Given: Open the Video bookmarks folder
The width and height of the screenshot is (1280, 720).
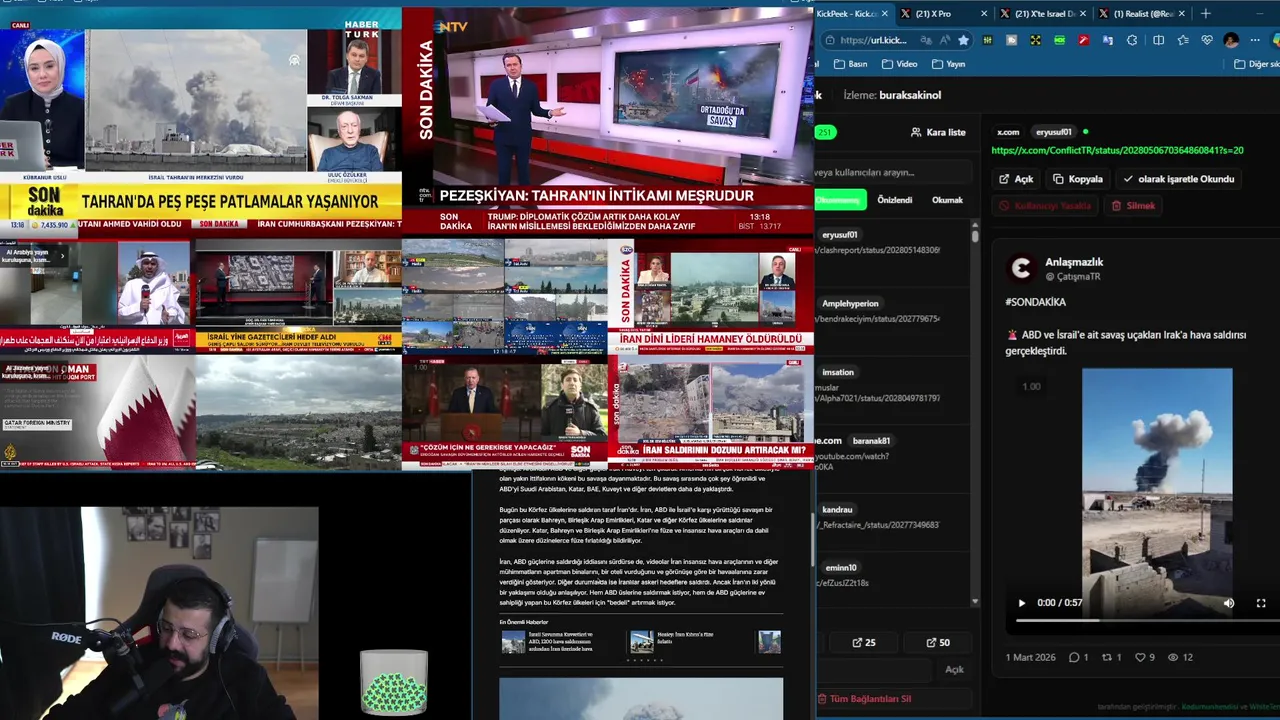Looking at the screenshot, I should (898, 64).
